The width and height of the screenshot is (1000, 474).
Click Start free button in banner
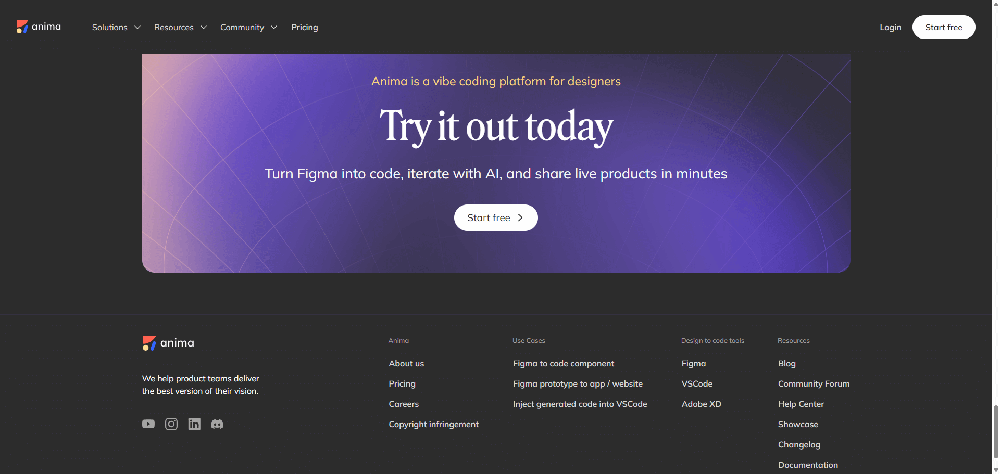click(496, 218)
